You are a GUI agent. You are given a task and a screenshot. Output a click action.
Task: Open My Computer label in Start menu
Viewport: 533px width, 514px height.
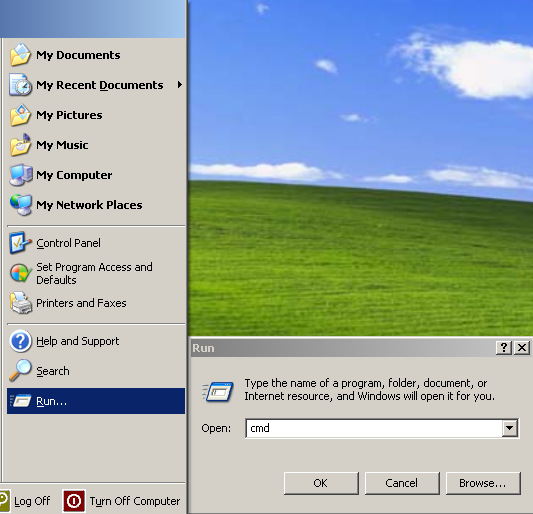click(x=74, y=175)
